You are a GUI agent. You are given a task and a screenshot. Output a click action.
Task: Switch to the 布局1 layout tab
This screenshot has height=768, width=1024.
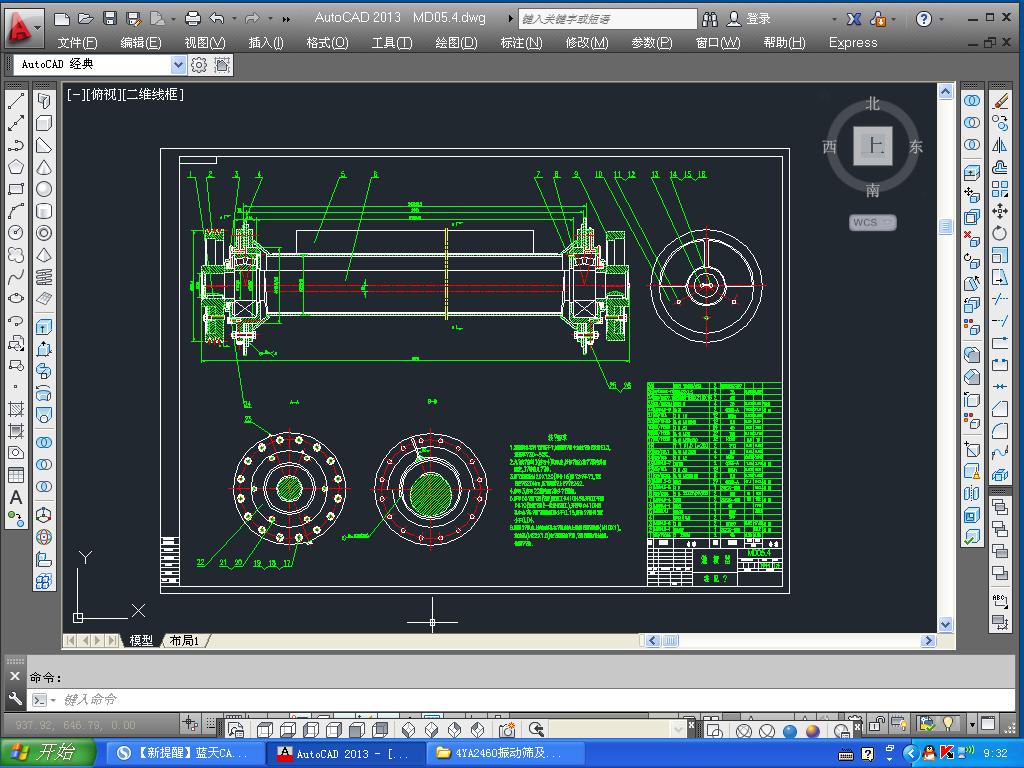tap(184, 640)
